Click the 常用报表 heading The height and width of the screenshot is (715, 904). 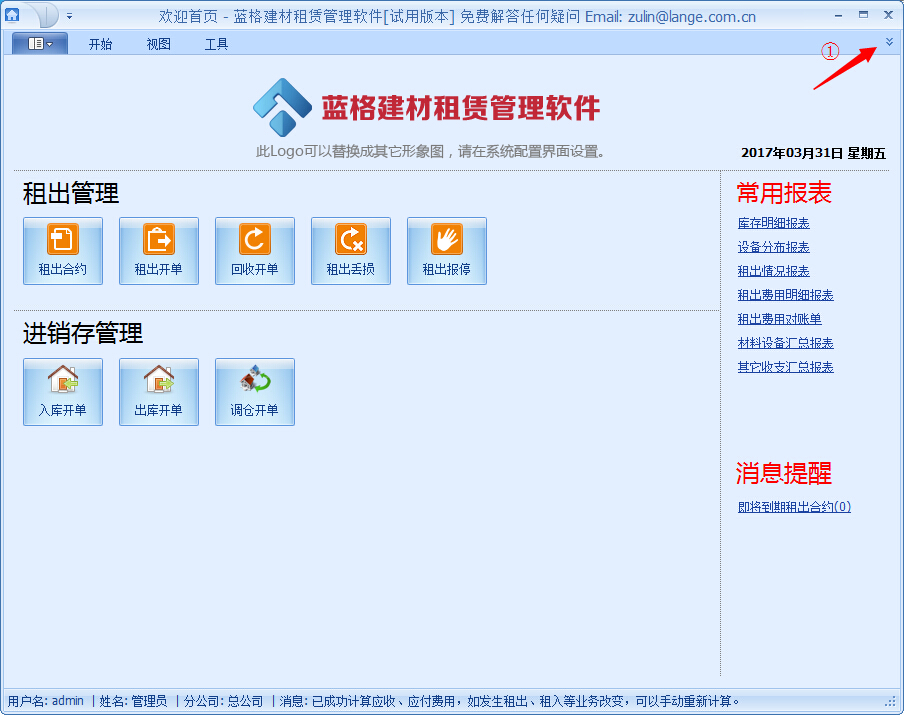(x=784, y=193)
